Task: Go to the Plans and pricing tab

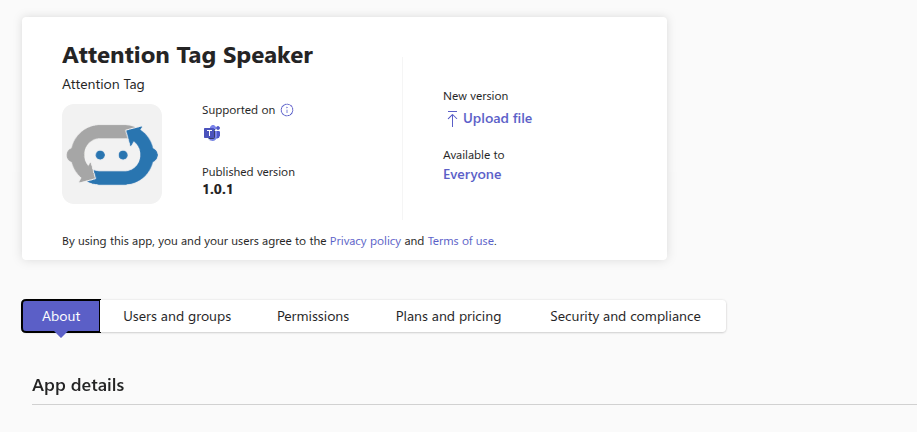Action: coord(448,316)
